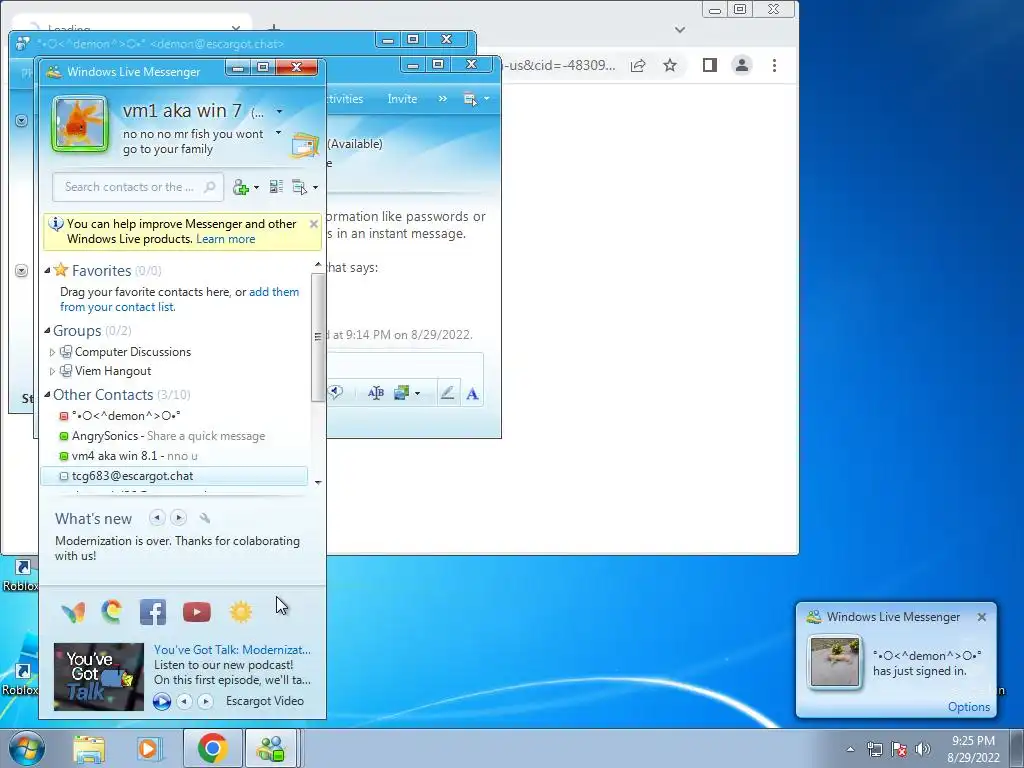Click the Chrome share page icon

(x=638, y=65)
